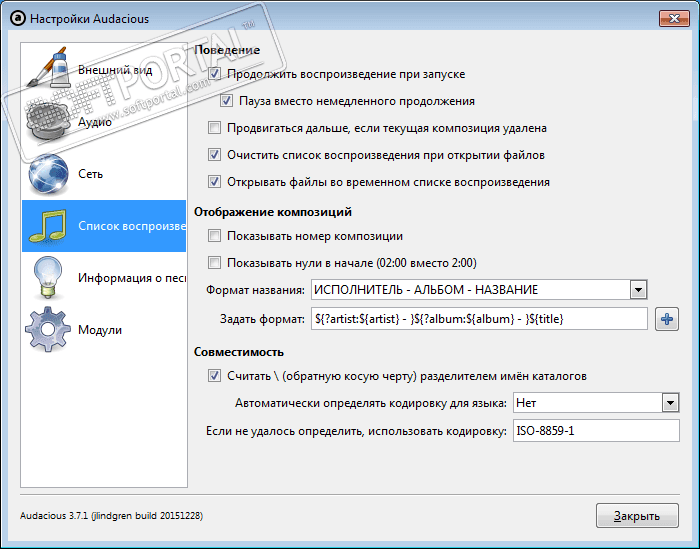Enable Показывать номер композиции

(215, 236)
